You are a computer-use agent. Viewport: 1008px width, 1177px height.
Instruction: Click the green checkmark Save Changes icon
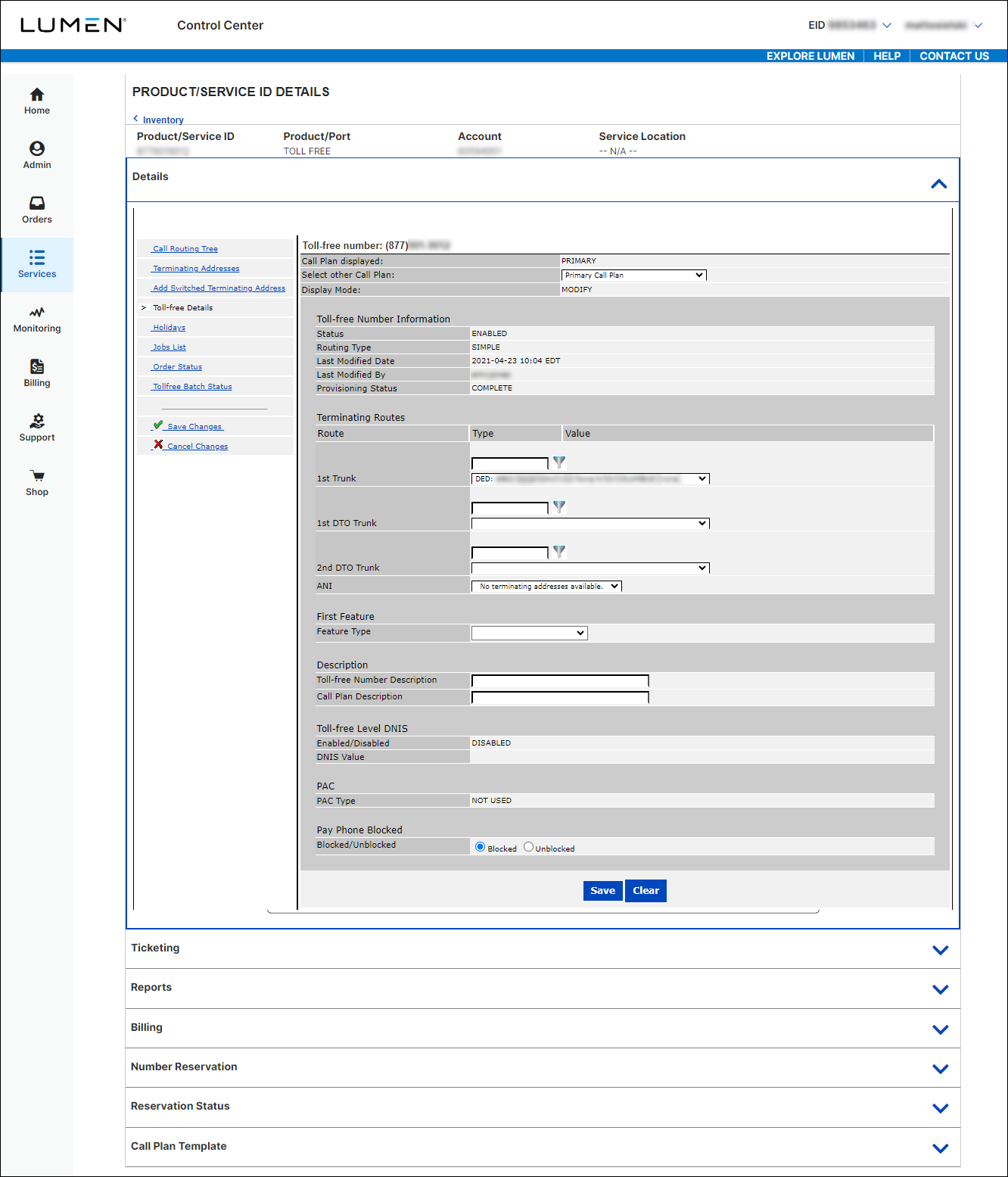158,425
